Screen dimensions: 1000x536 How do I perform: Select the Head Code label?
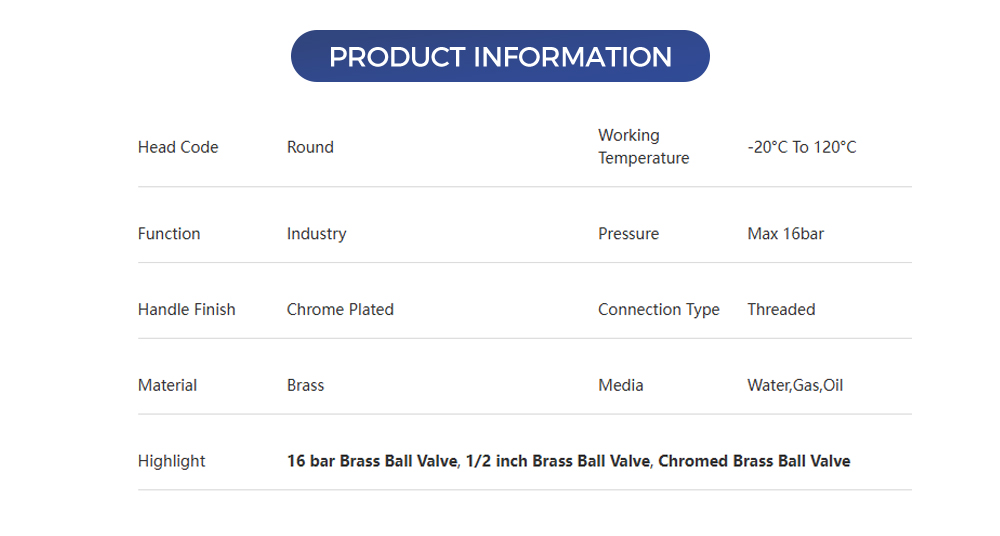(x=178, y=147)
